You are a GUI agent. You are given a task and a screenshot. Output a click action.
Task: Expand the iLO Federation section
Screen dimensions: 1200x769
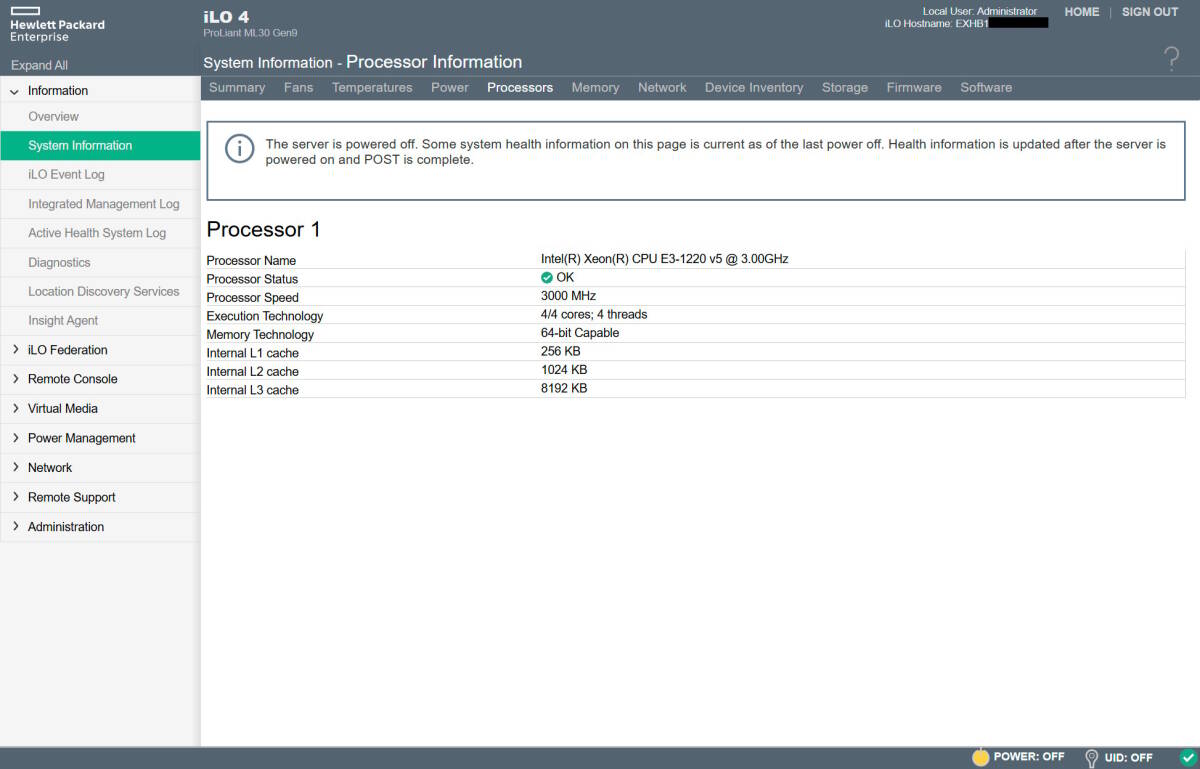[x=15, y=350]
